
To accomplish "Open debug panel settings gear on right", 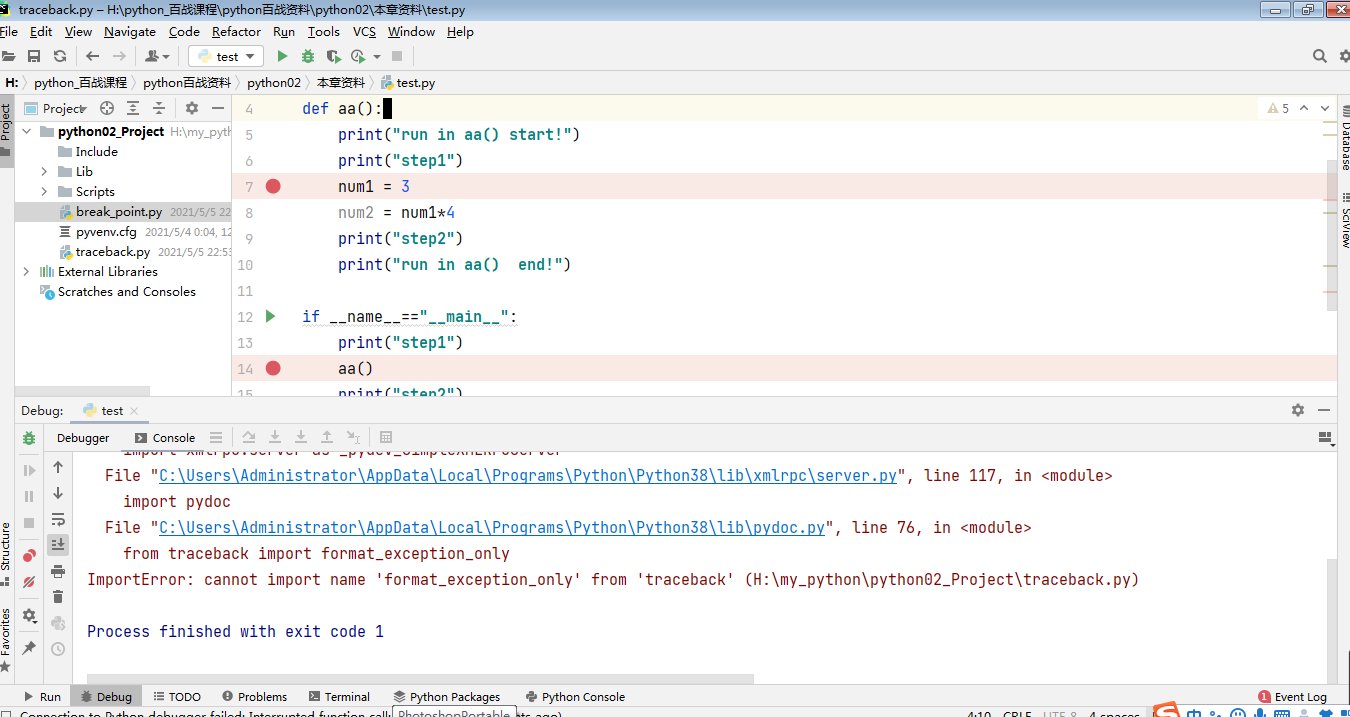I will [1298, 410].
